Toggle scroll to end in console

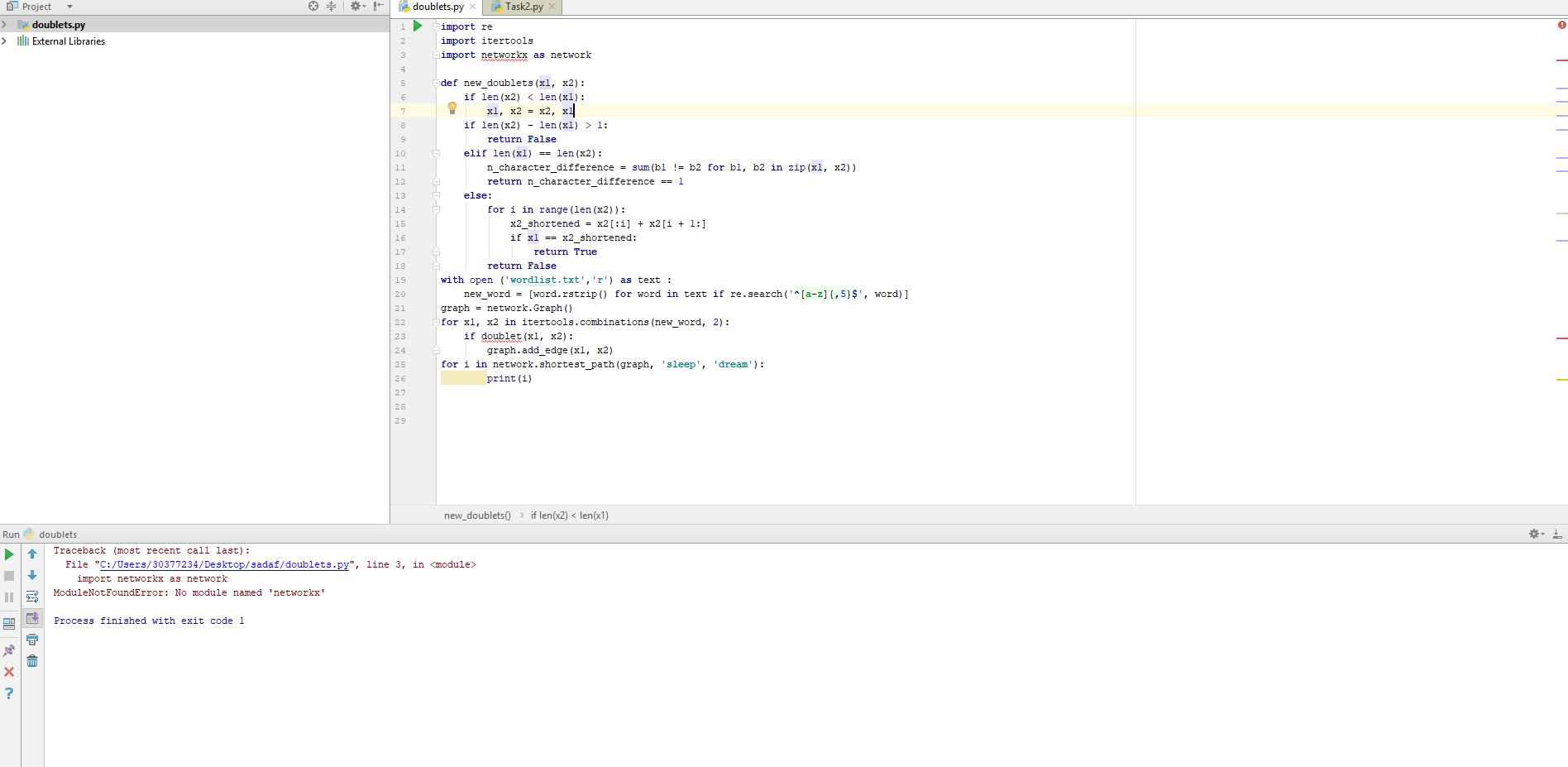tap(32, 618)
